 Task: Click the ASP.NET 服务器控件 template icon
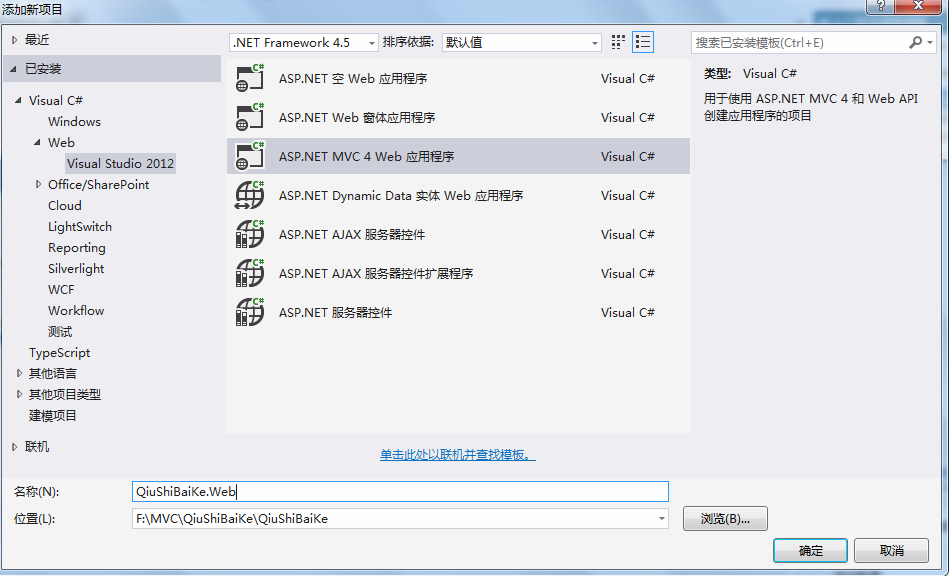250,312
